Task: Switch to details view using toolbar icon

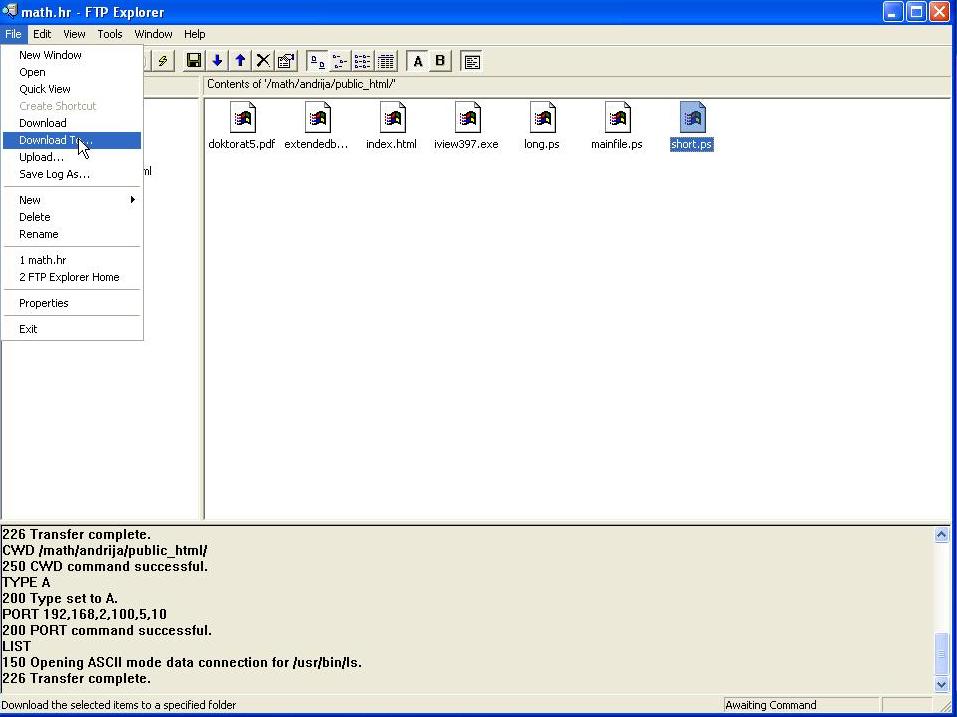Action: pyautogui.click(x=386, y=61)
